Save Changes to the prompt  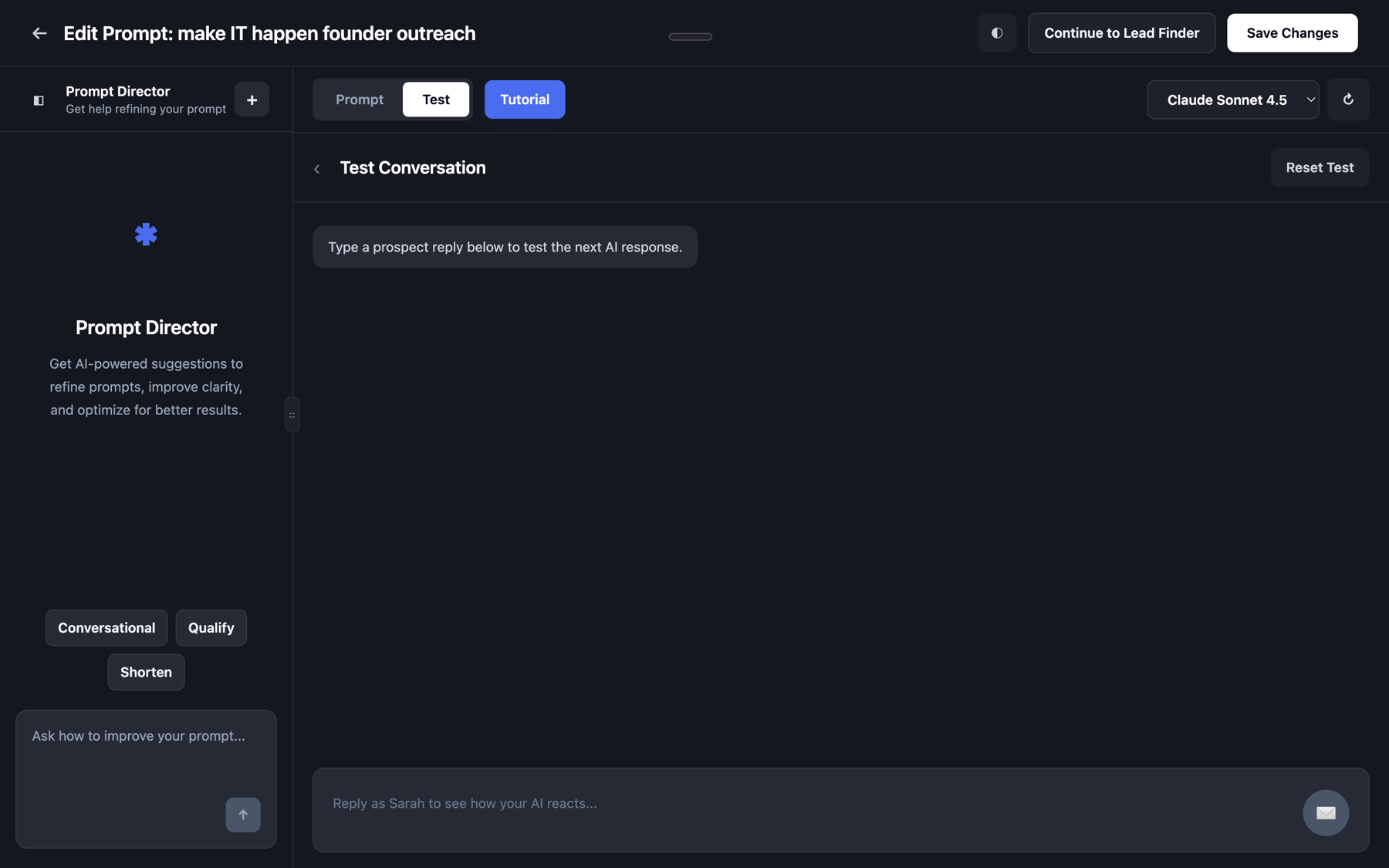(x=1292, y=33)
